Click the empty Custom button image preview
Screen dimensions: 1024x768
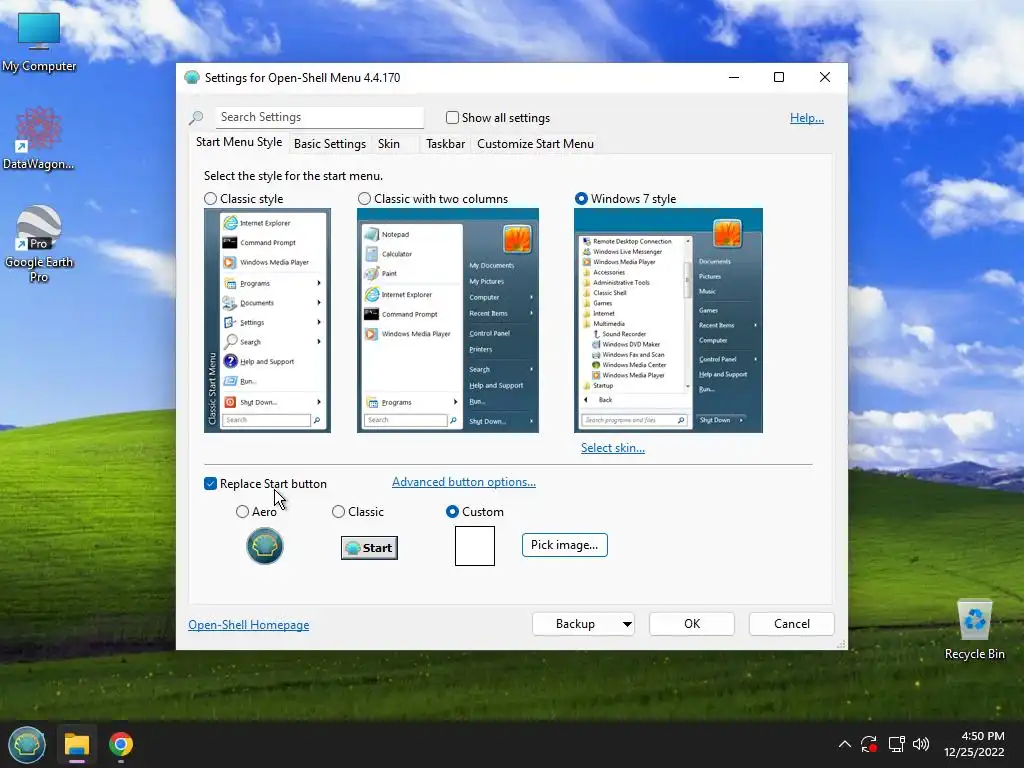pyautogui.click(x=475, y=546)
